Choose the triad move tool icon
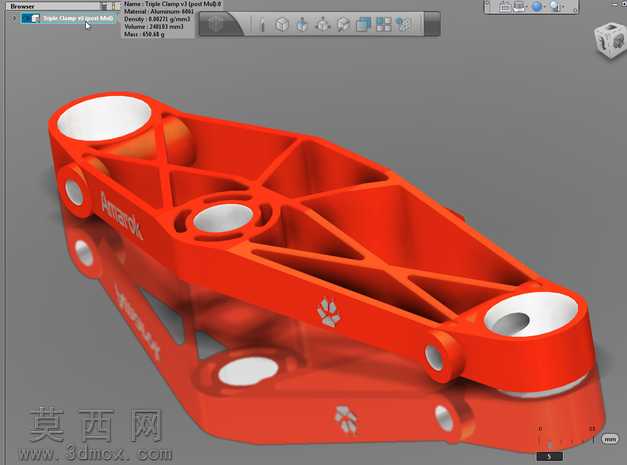Image resolution: width=627 pixels, height=465 pixels. tap(322, 25)
